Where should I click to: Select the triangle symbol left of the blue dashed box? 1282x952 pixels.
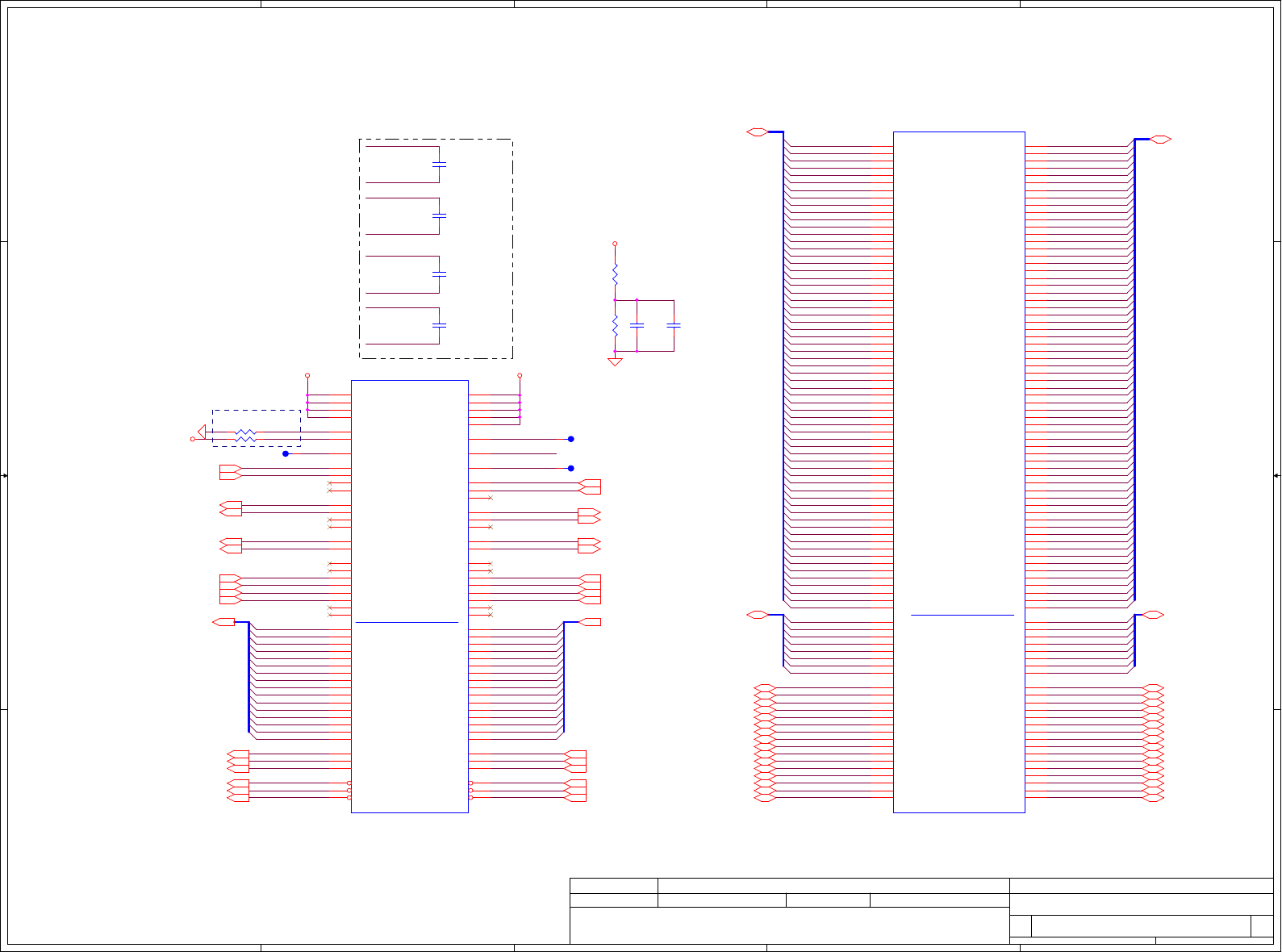[x=202, y=432]
